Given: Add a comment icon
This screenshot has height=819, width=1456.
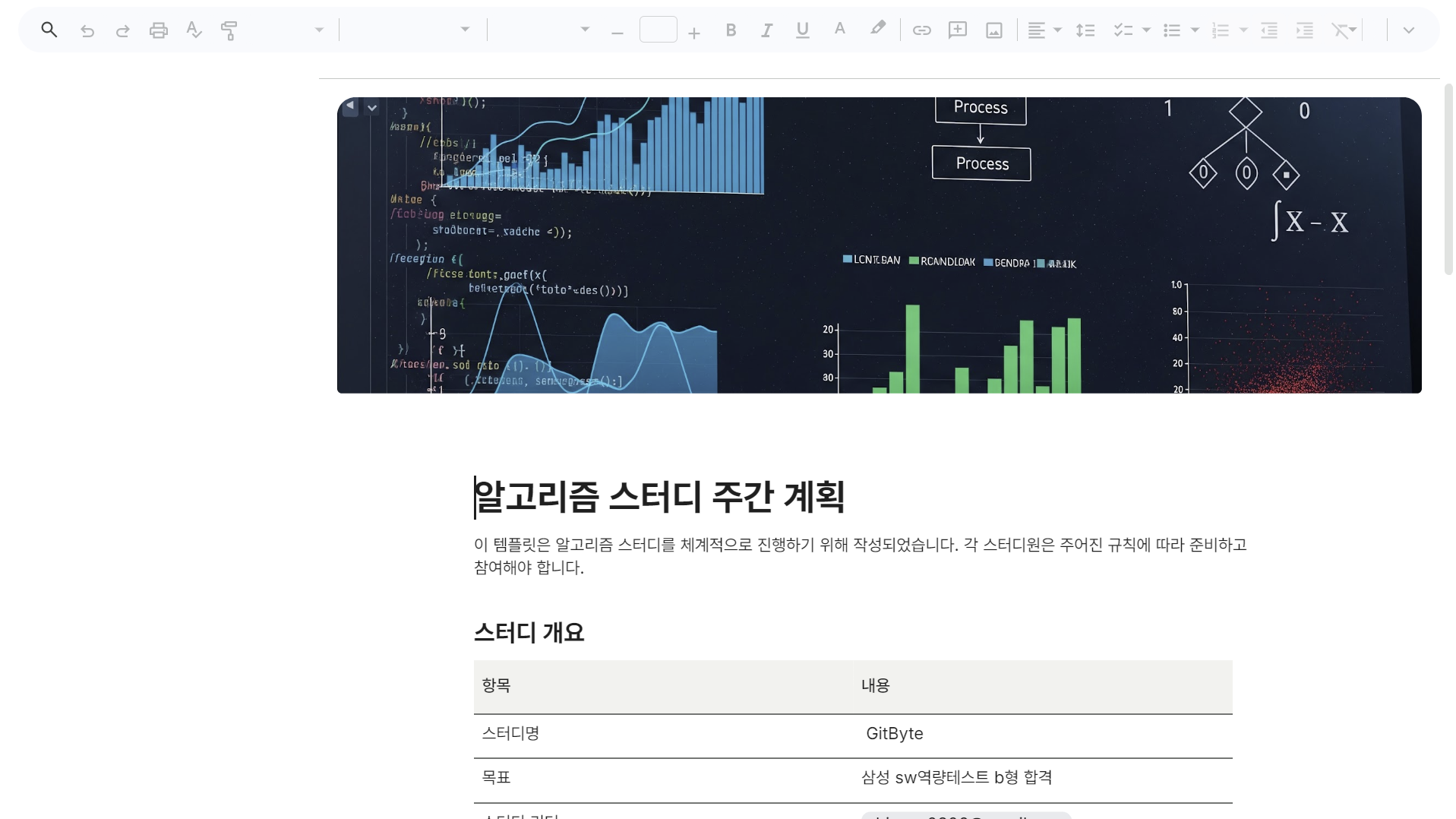Looking at the screenshot, I should pyautogui.click(x=958, y=30).
